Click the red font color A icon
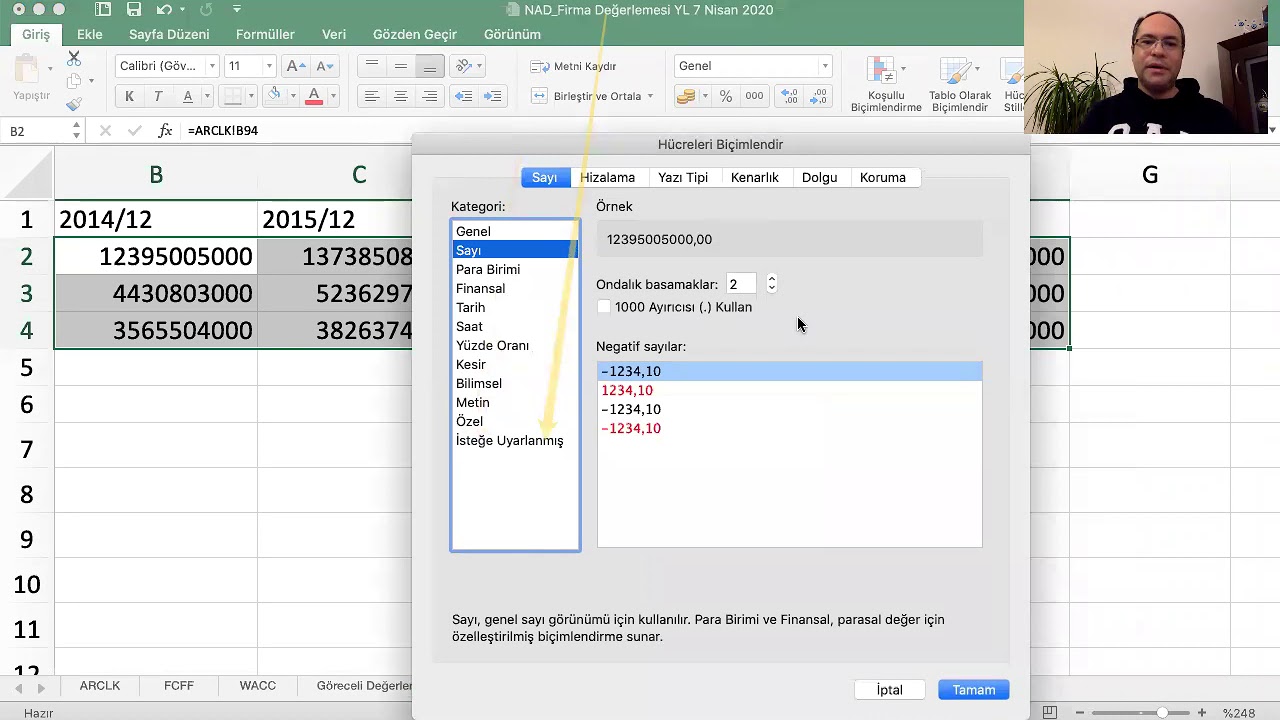The height and width of the screenshot is (720, 1280). coord(314,96)
